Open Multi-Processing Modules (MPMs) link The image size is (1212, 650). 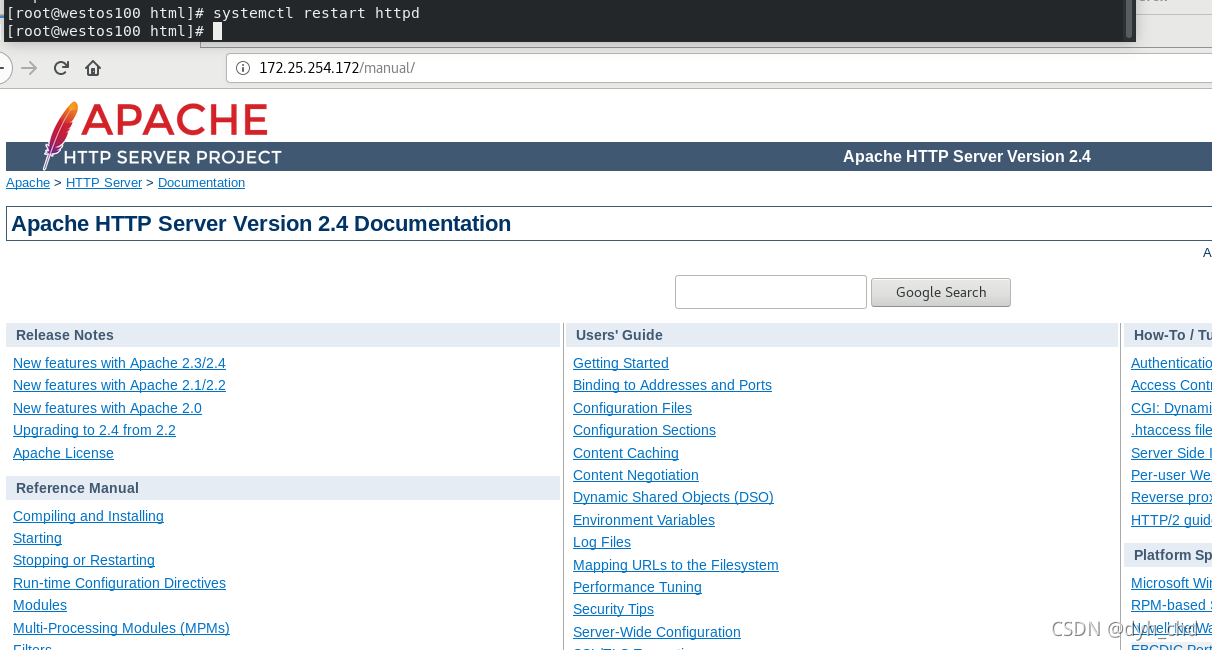(121, 628)
